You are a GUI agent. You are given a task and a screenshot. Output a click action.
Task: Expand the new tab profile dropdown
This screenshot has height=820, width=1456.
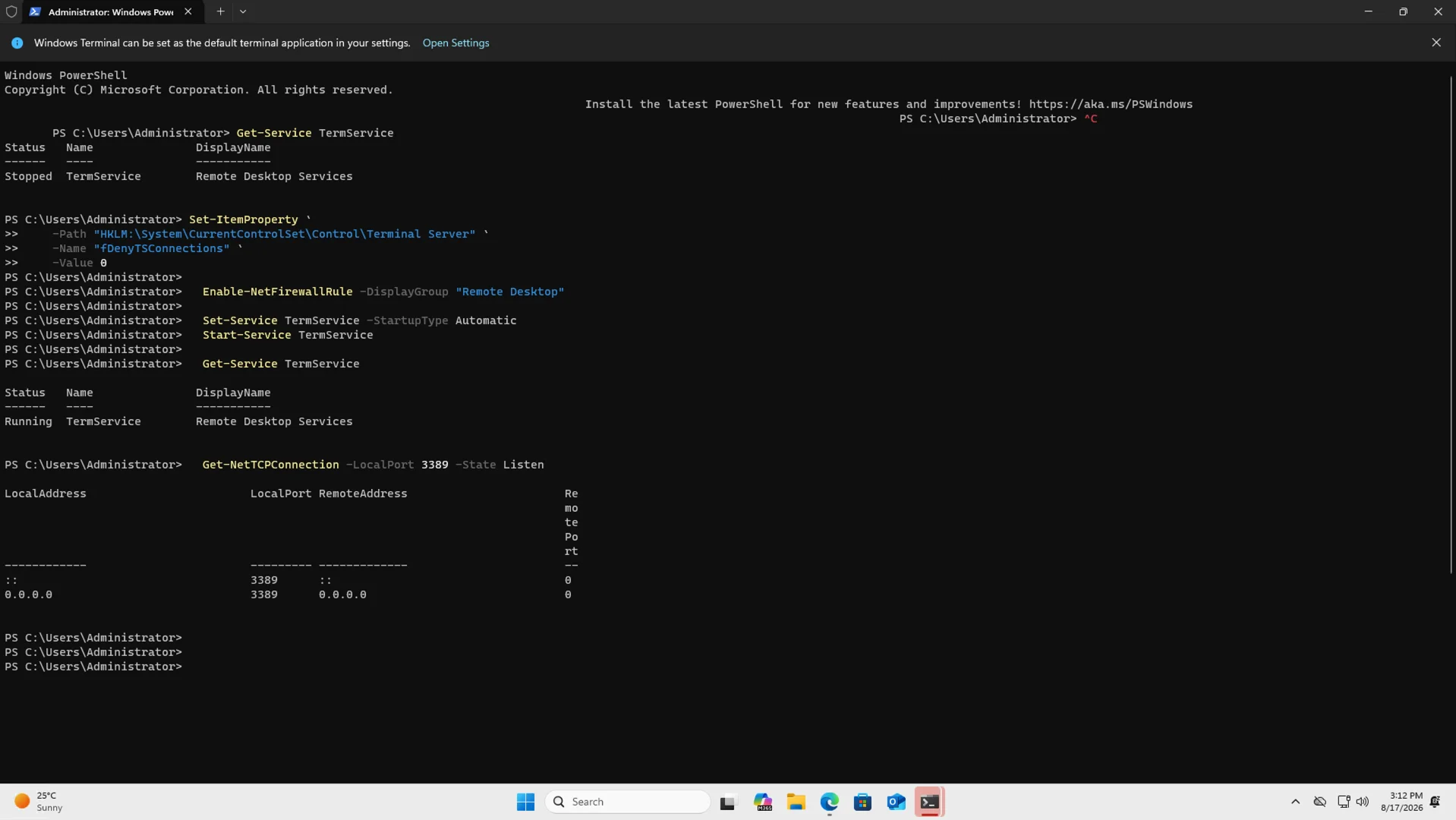click(243, 11)
